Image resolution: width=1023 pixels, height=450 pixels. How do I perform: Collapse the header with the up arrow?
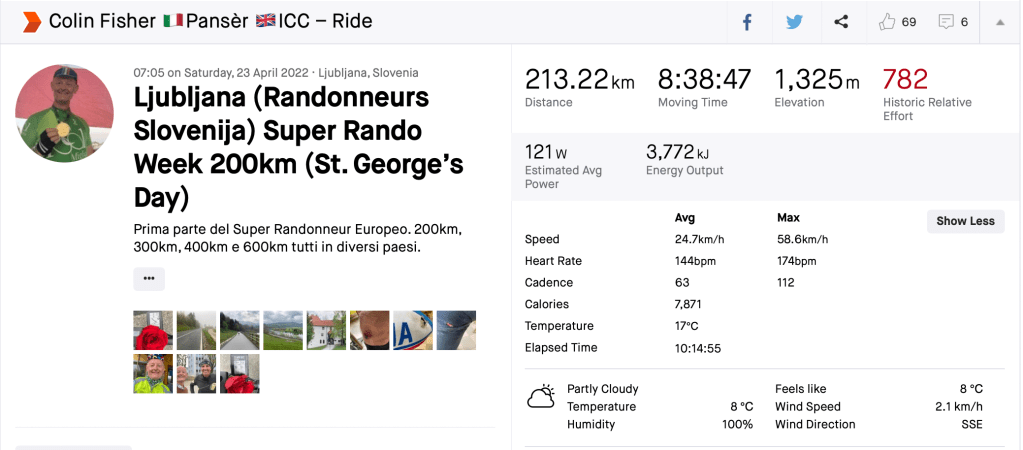[x=999, y=22]
